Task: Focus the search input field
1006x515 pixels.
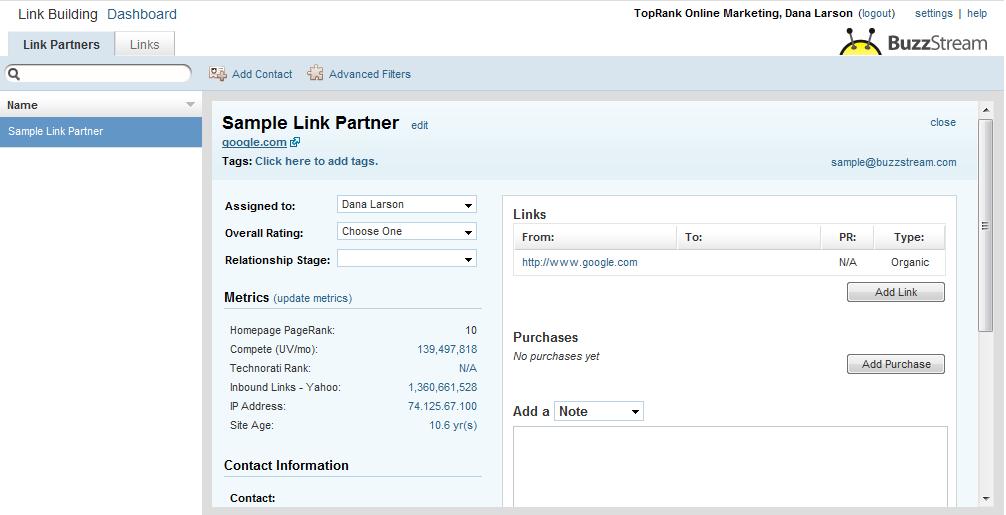Action: [x=98, y=74]
